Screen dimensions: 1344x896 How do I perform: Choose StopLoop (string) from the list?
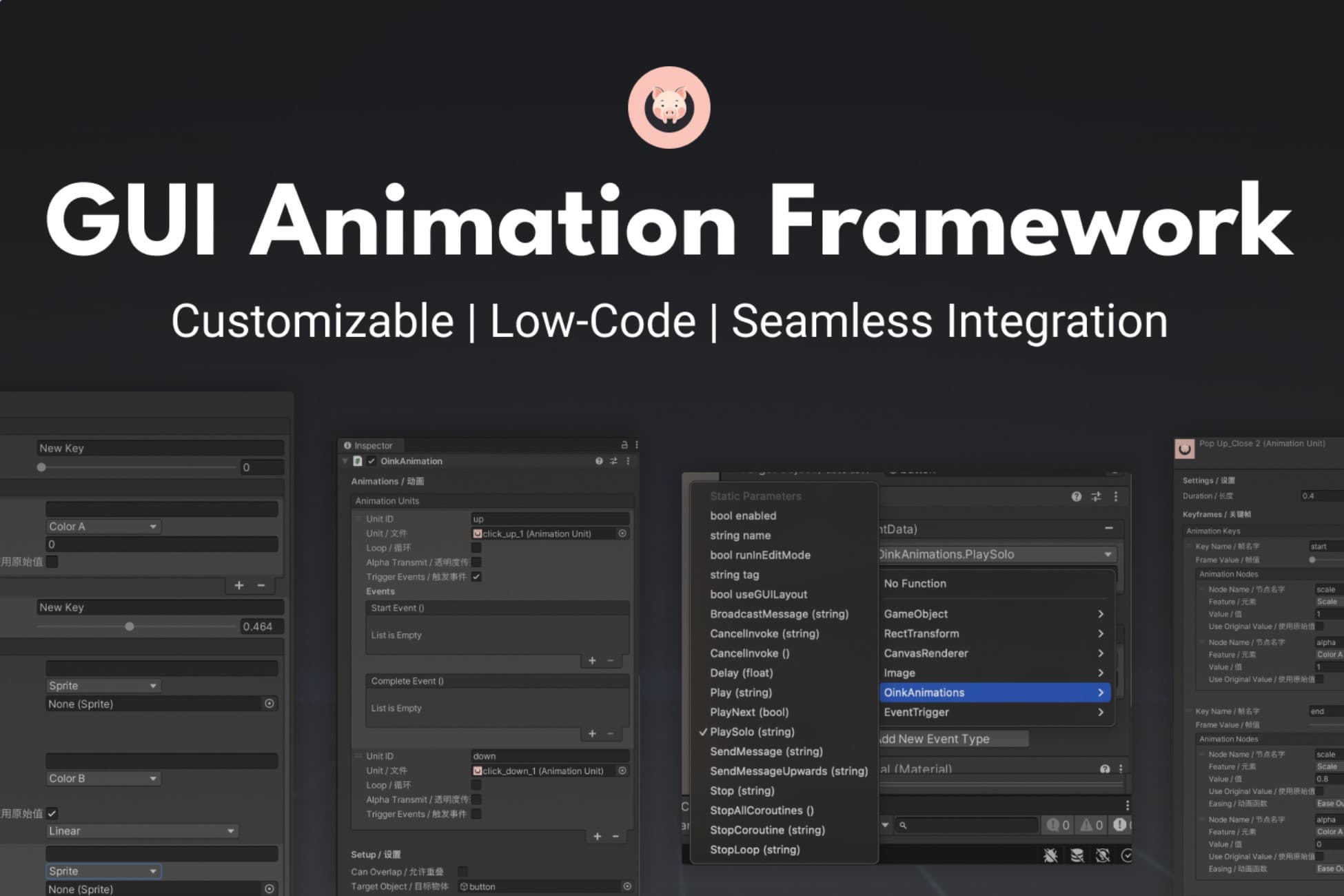click(x=755, y=850)
